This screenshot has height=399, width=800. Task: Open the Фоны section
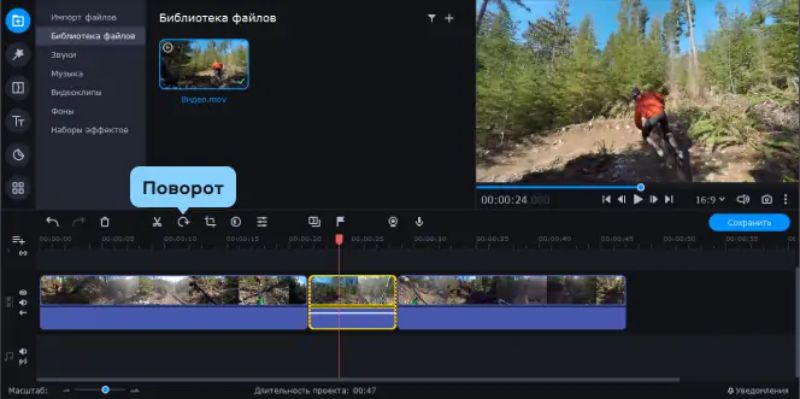tap(62, 111)
